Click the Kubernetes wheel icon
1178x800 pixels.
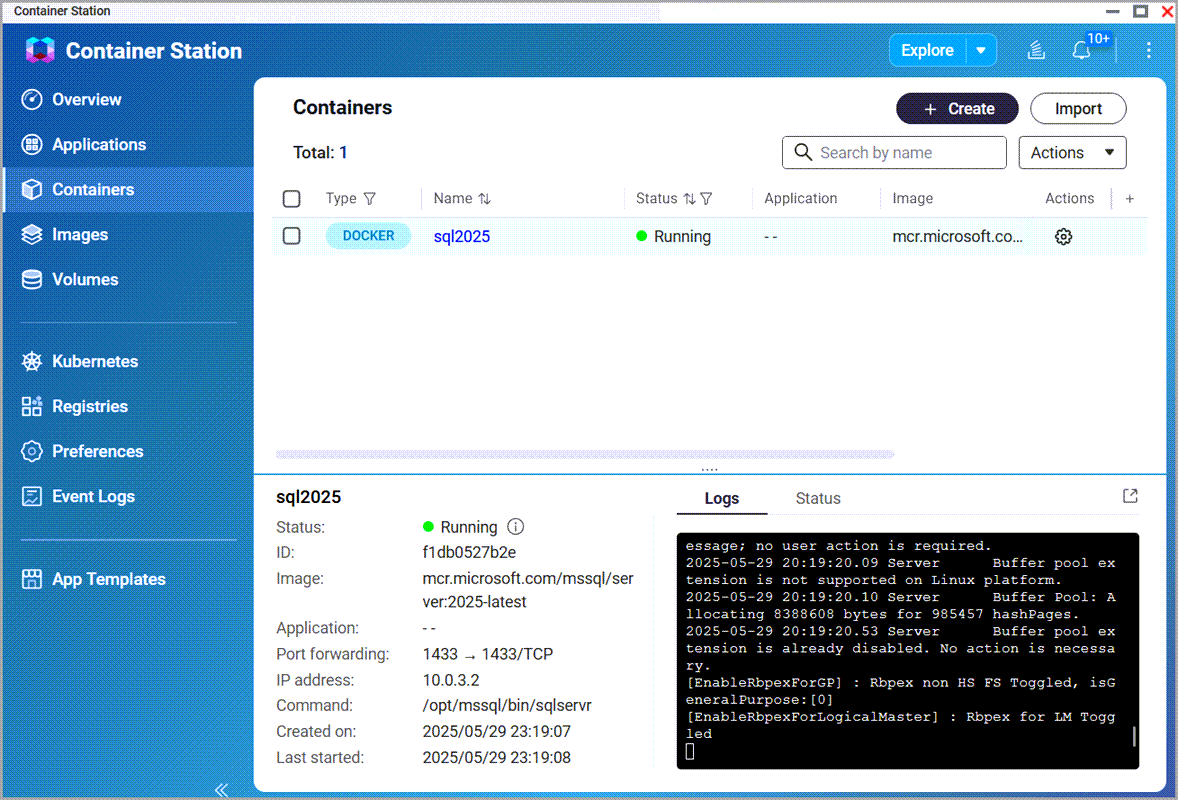[32, 361]
